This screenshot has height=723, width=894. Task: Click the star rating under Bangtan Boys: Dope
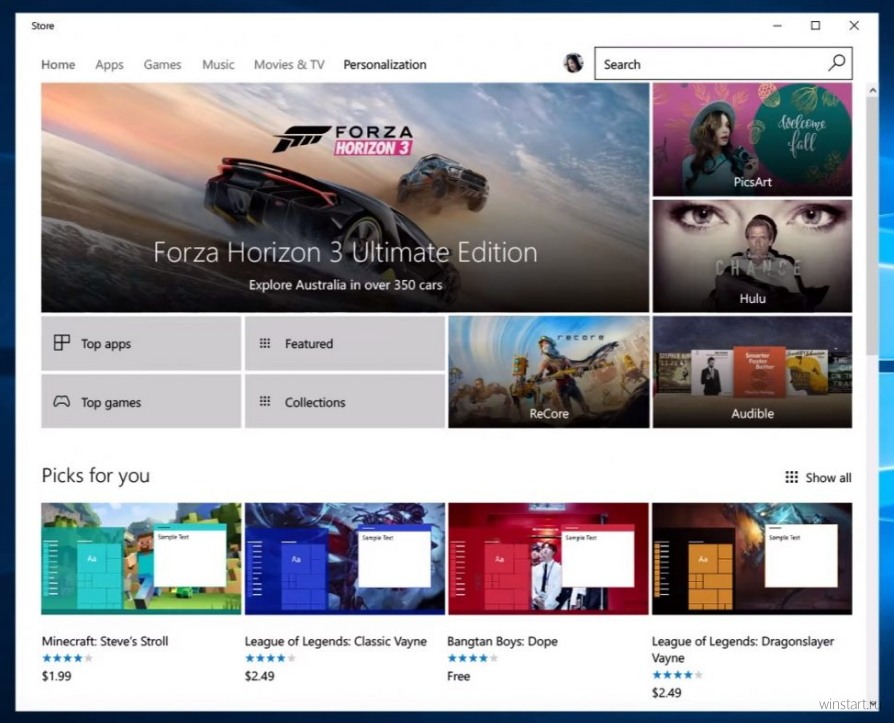coord(473,658)
